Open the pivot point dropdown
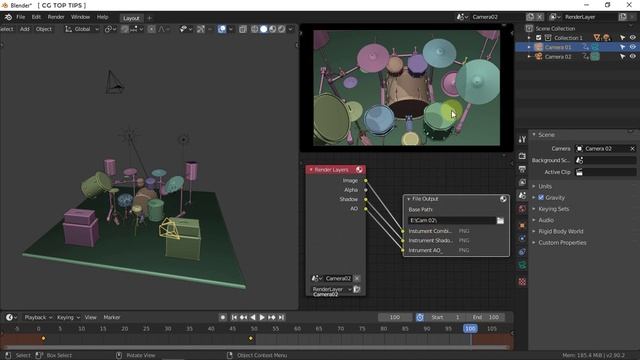The height and width of the screenshot is (360, 640). (109, 29)
